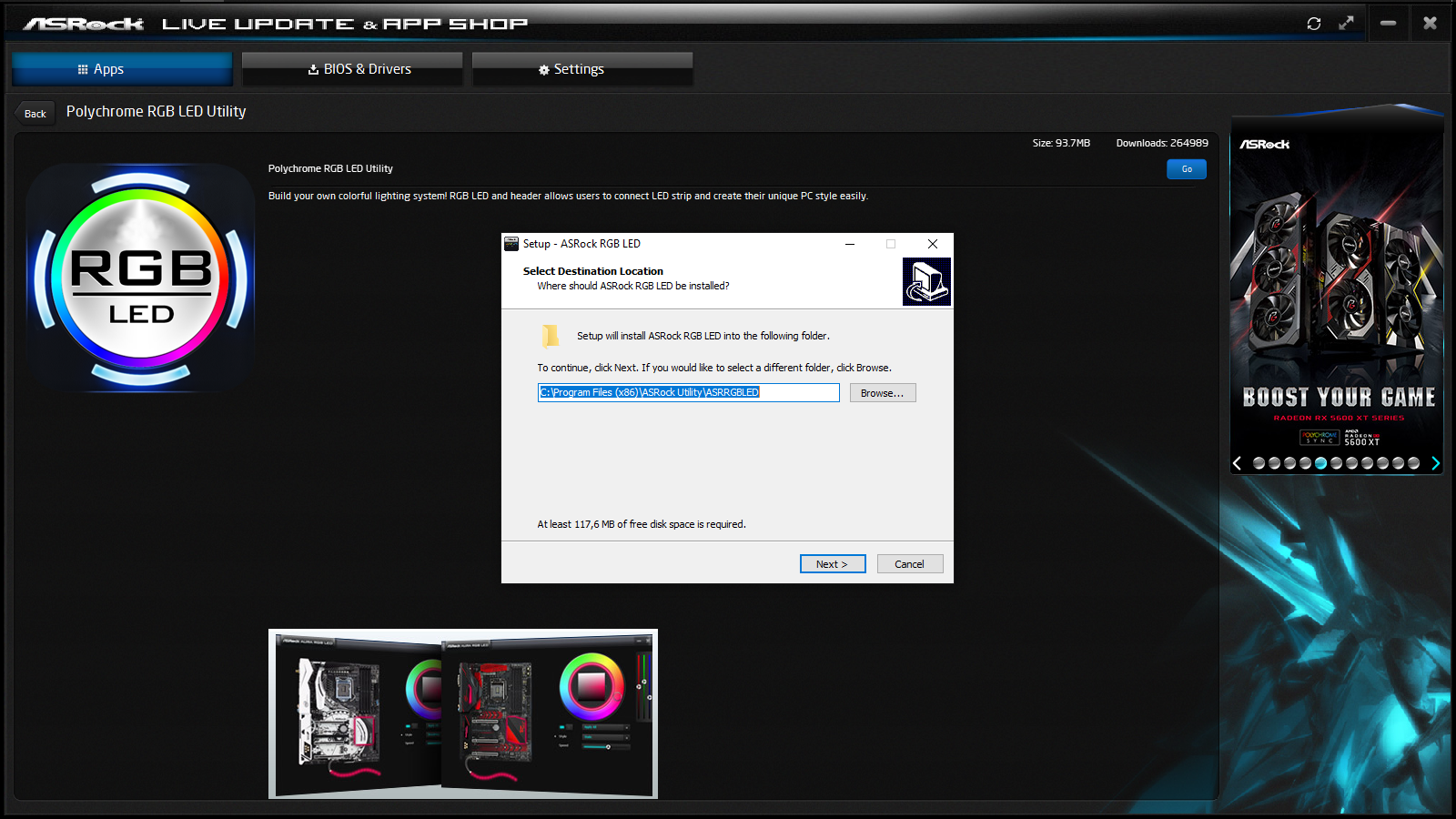The width and height of the screenshot is (1456, 819).
Task: Select the last carousel dot under the banner
Action: (x=1414, y=463)
